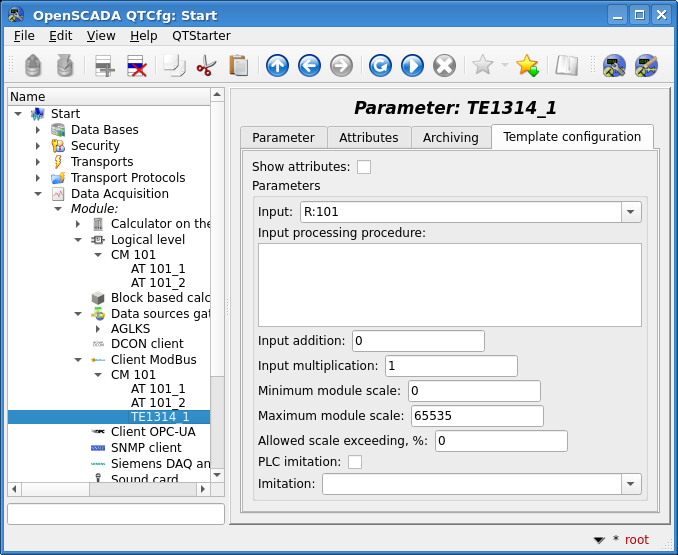Click the Delete item toolbar icon
Screen dimensions: 678x555
coord(137,66)
